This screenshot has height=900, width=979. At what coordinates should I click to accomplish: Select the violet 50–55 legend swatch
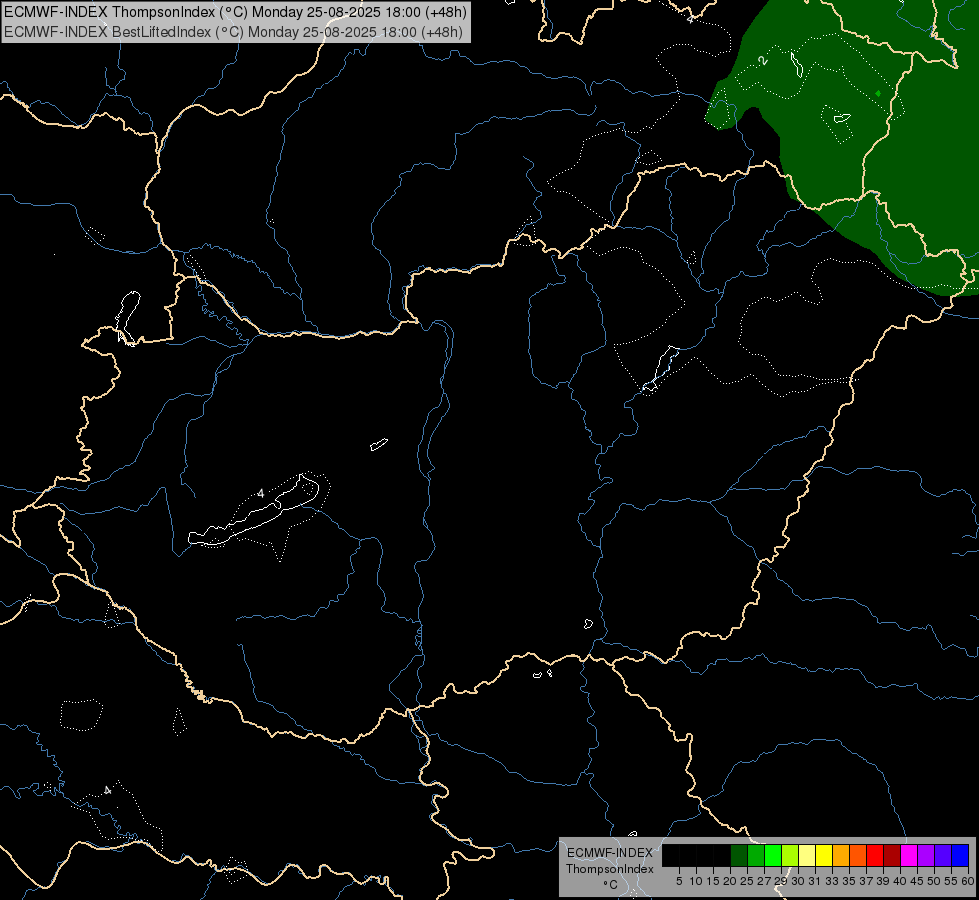coord(943,855)
